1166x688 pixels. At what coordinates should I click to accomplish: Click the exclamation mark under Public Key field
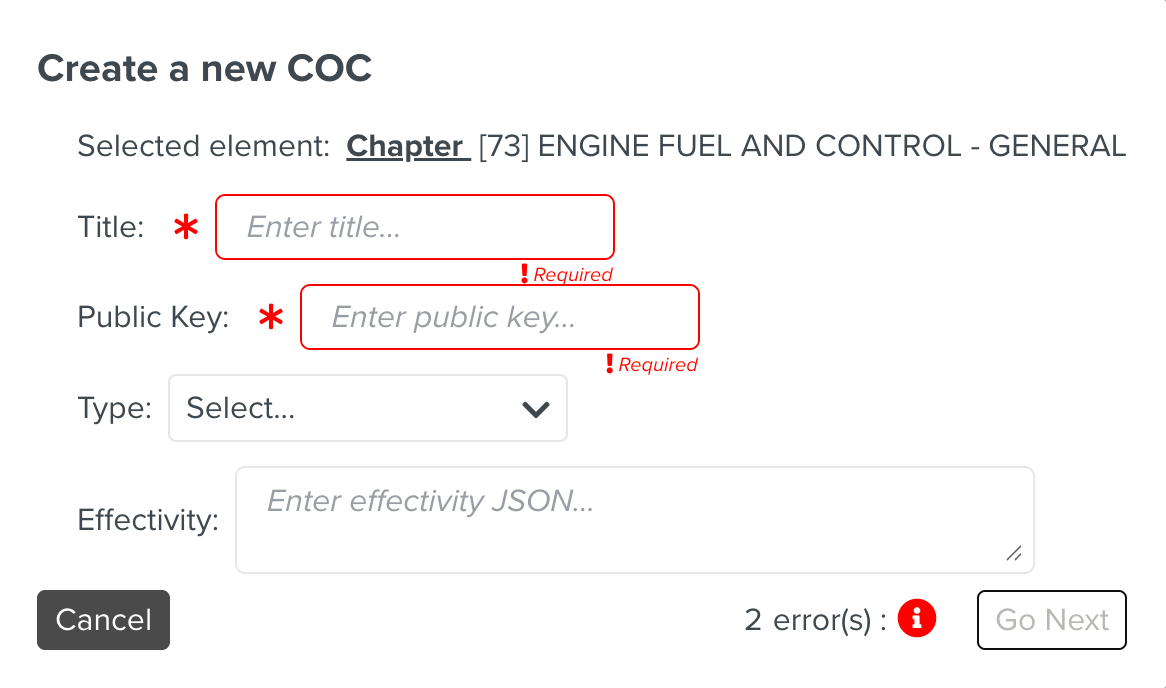[x=609, y=364]
